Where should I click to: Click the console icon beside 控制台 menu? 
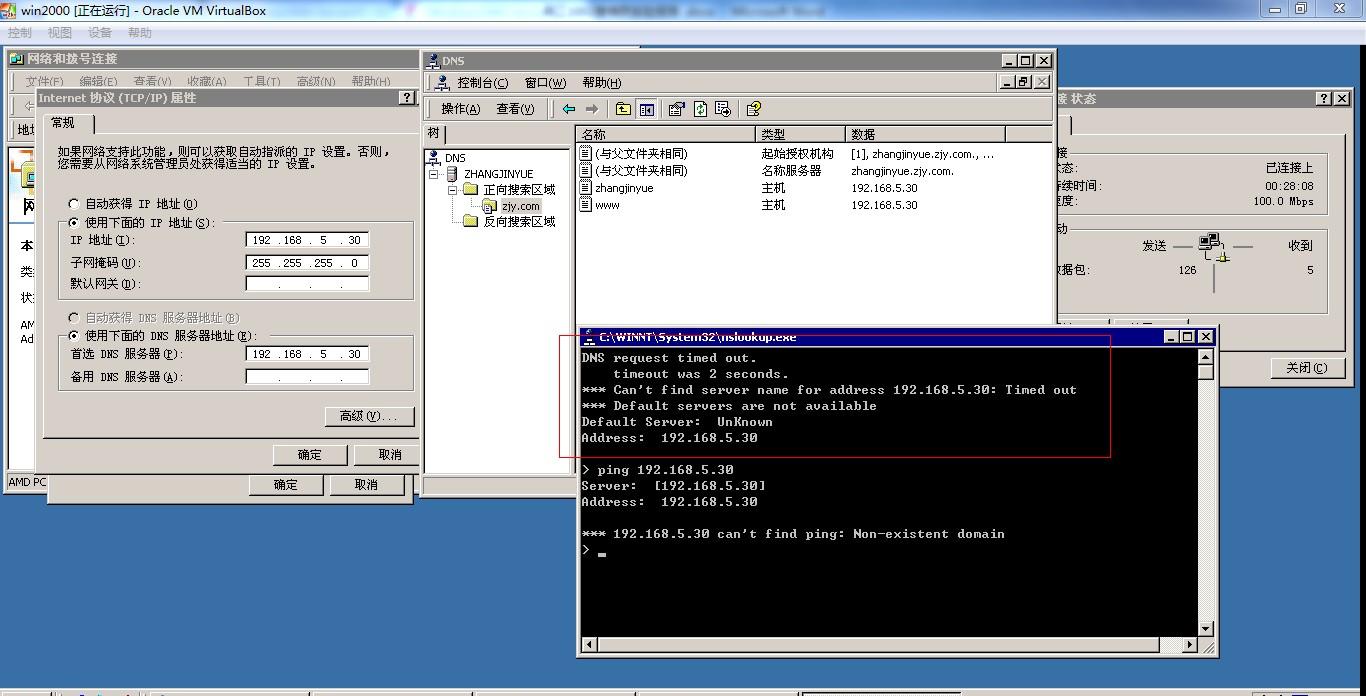click(x=442, y=83)
